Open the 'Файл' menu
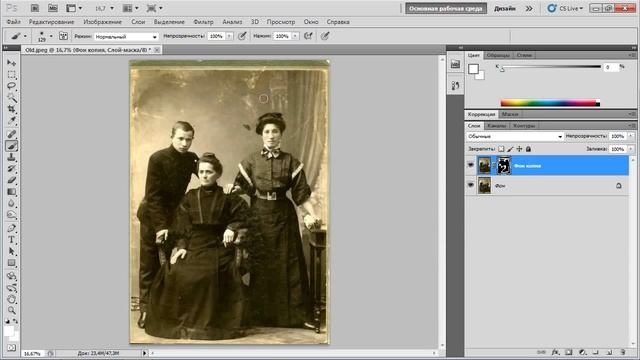The height and width of the screenshot is (360, 640). 13,22
